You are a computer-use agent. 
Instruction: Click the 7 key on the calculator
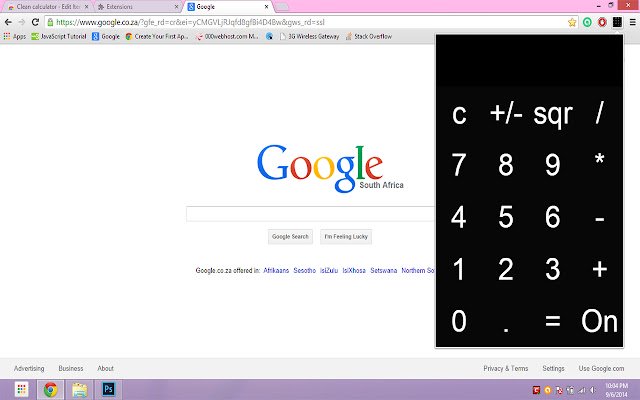point(459,165)
